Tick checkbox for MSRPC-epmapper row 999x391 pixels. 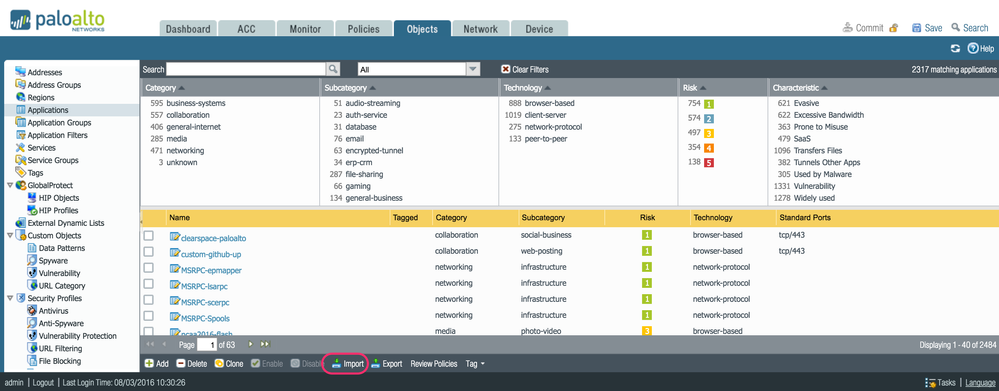(148, 267)
